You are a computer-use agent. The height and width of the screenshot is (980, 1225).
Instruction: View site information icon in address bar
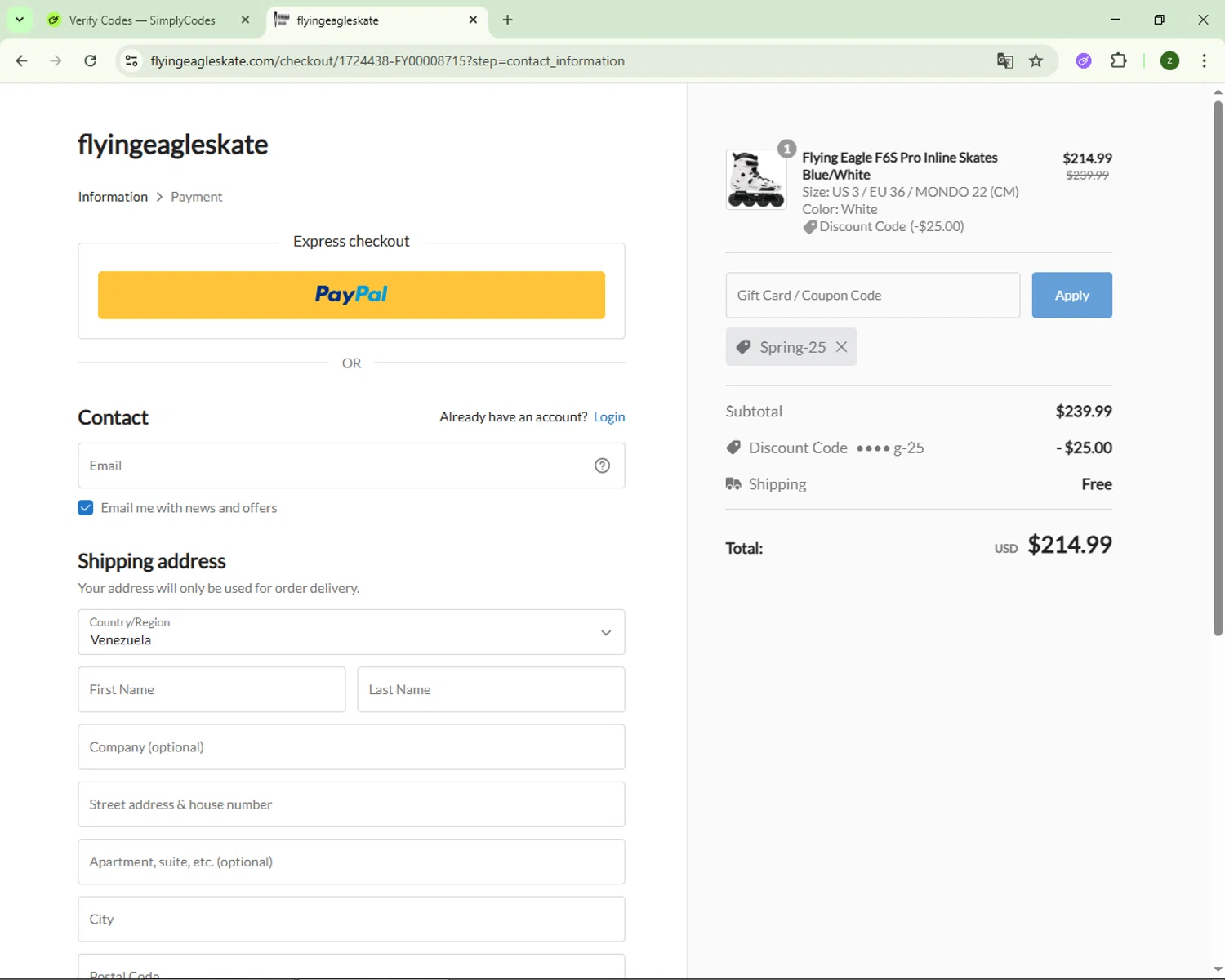pyautogui.click(x=131, y=60)
